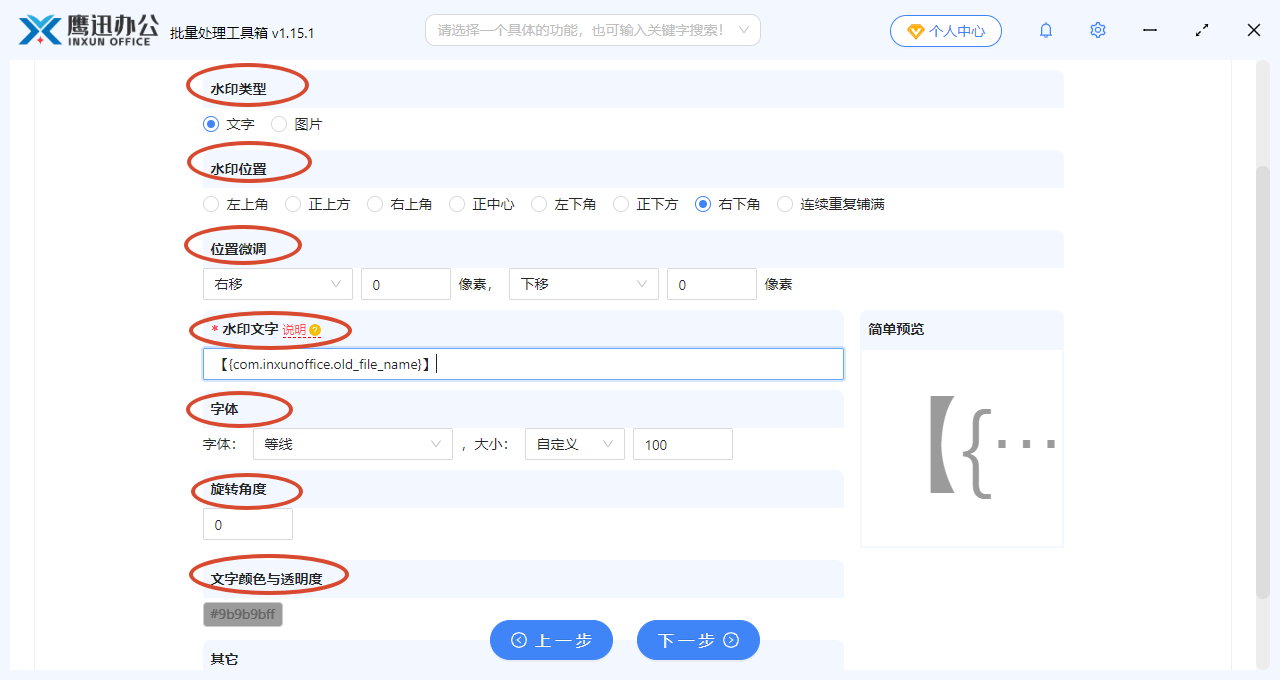Click the 简单预览 watermark preview
Screen dimensions: 1280x680
[x=962, y=448]
